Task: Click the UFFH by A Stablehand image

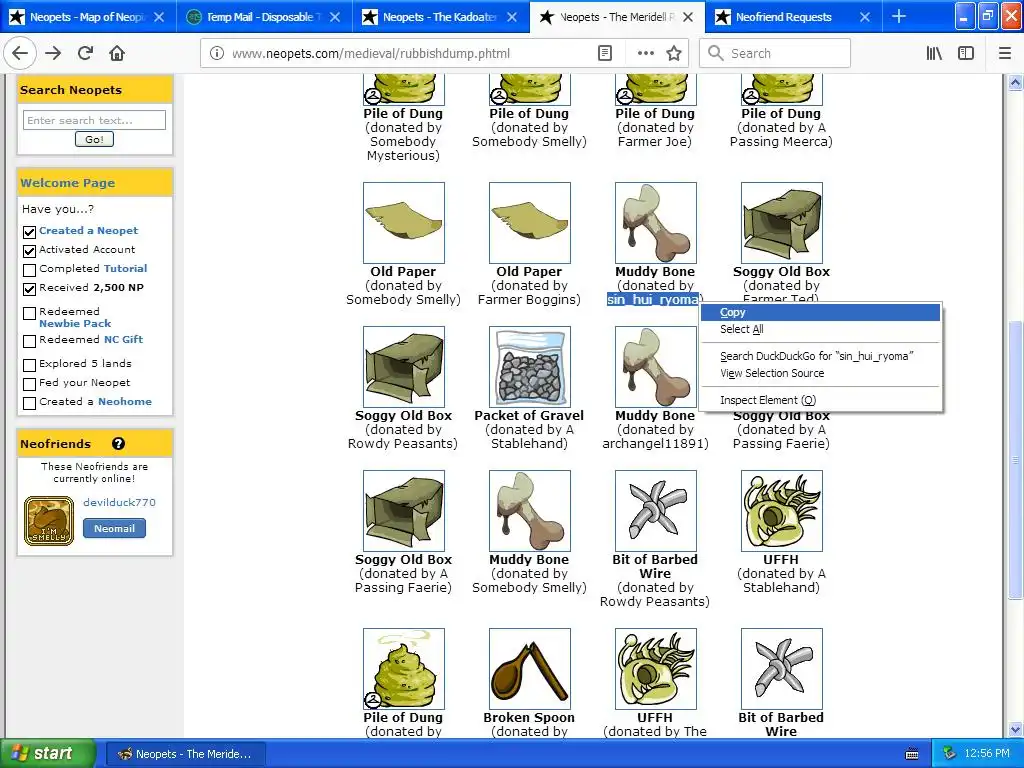Action: pos(782,511)
